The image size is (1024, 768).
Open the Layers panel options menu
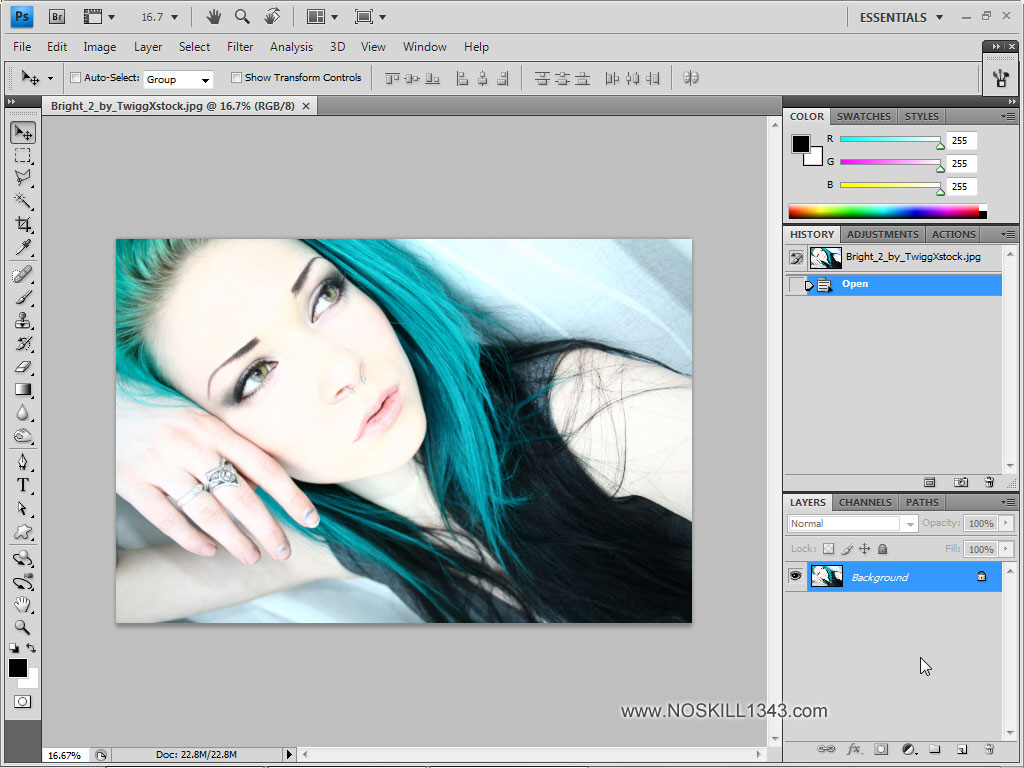pos(1008,502)
